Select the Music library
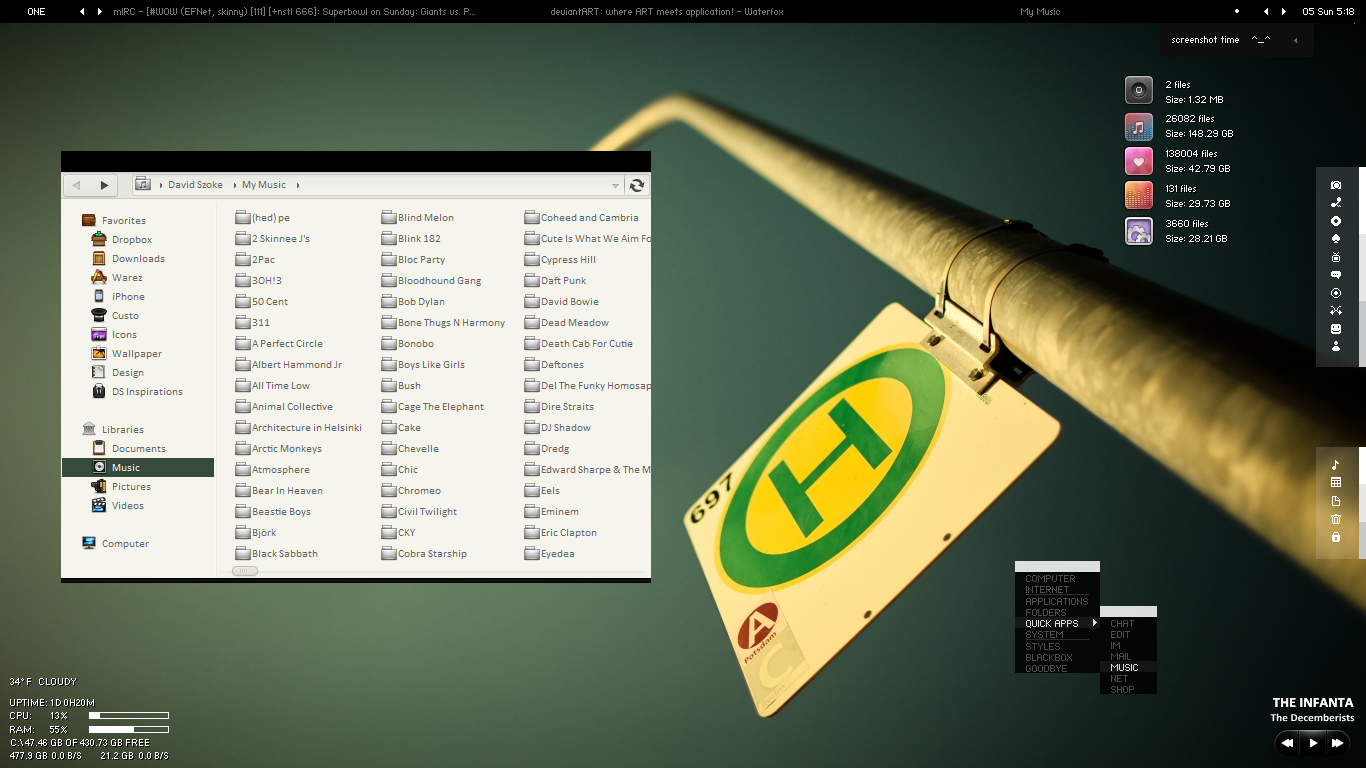This screenshot has height=768, width=1366. (138, 468)
